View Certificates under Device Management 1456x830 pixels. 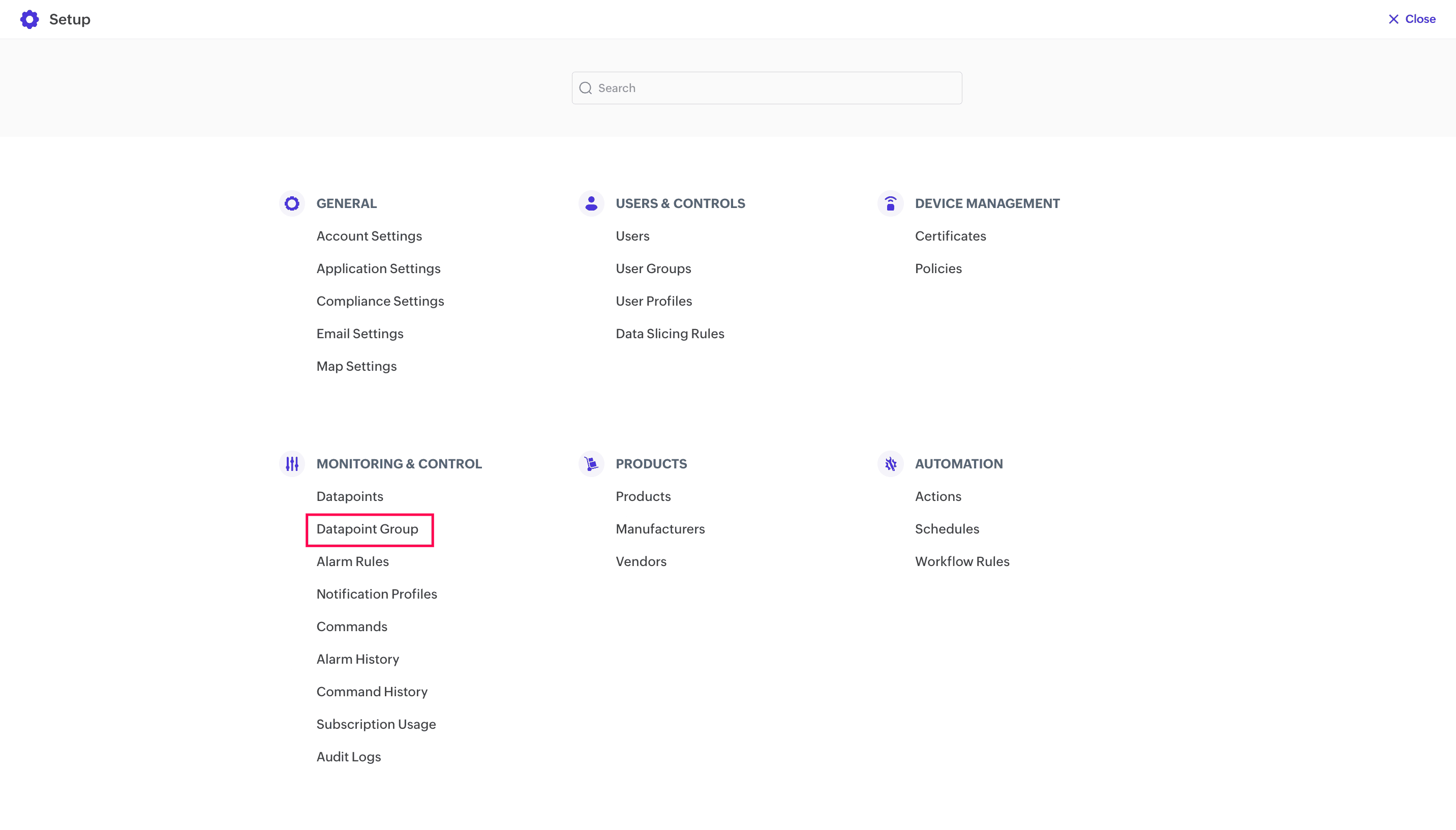coord(950,236)
